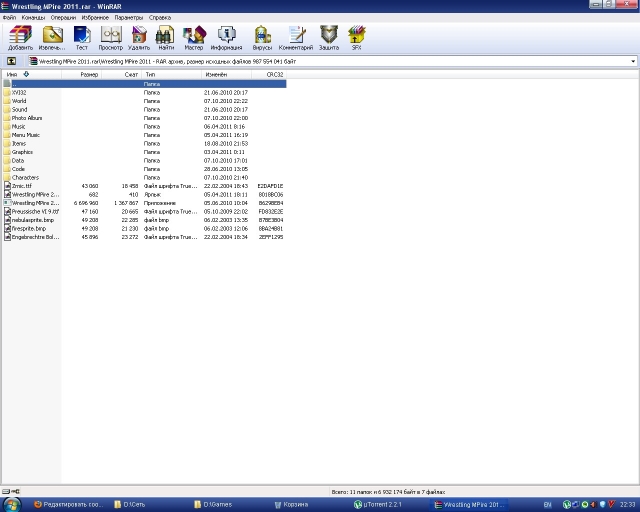Open the Файл menu
Screen dimensions: 640x512
point(9,18)
